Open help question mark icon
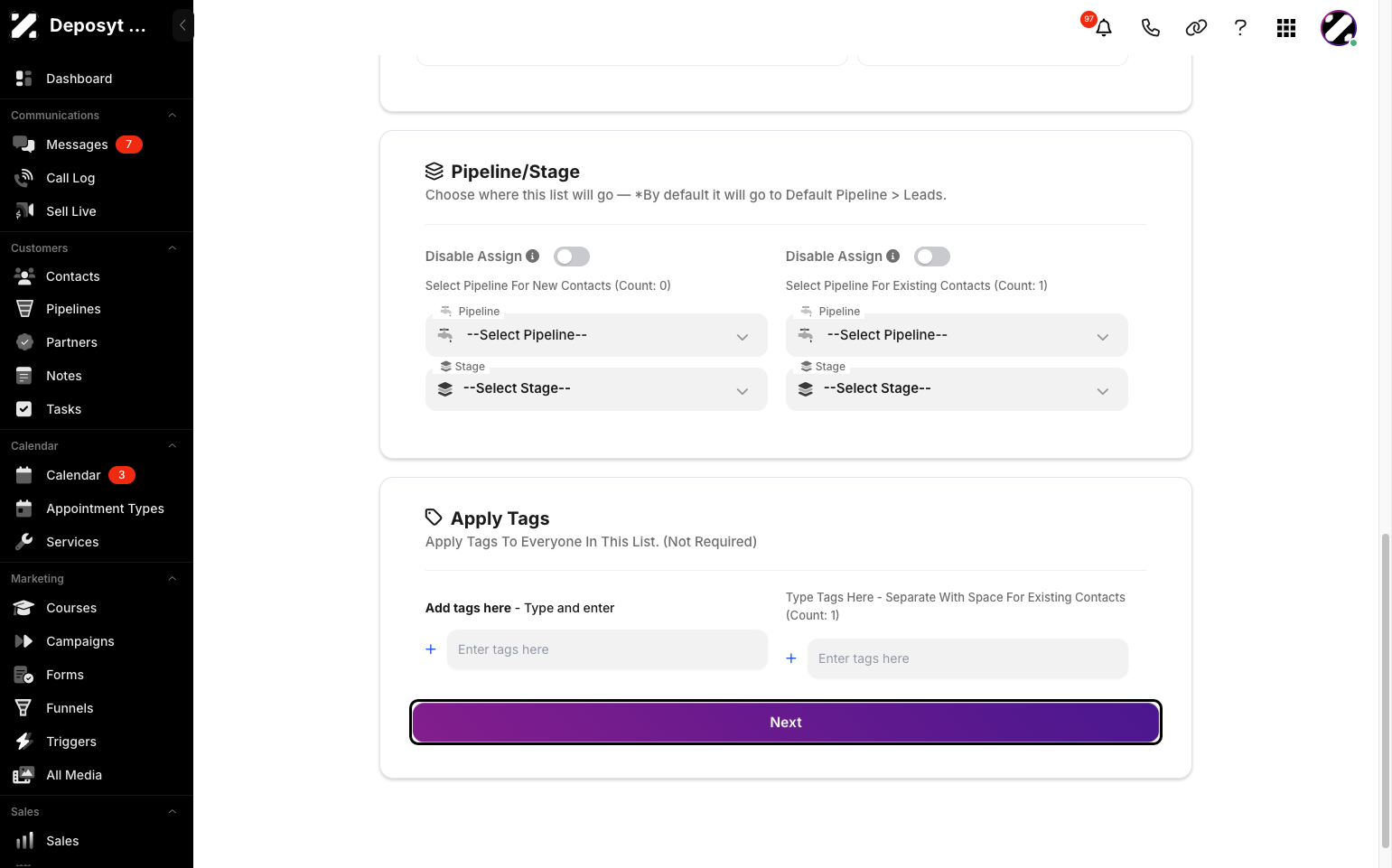 (1240, 28)
